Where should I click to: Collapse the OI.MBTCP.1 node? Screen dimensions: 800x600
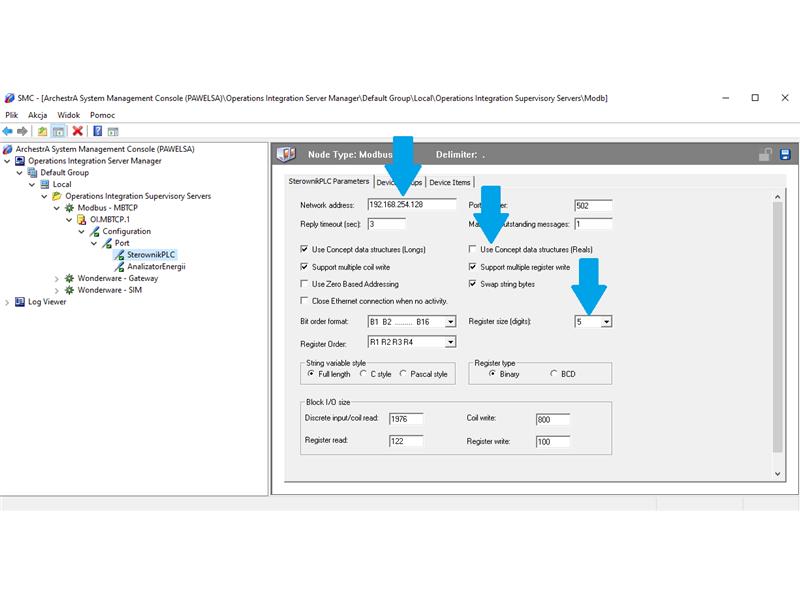pos(69,220)
